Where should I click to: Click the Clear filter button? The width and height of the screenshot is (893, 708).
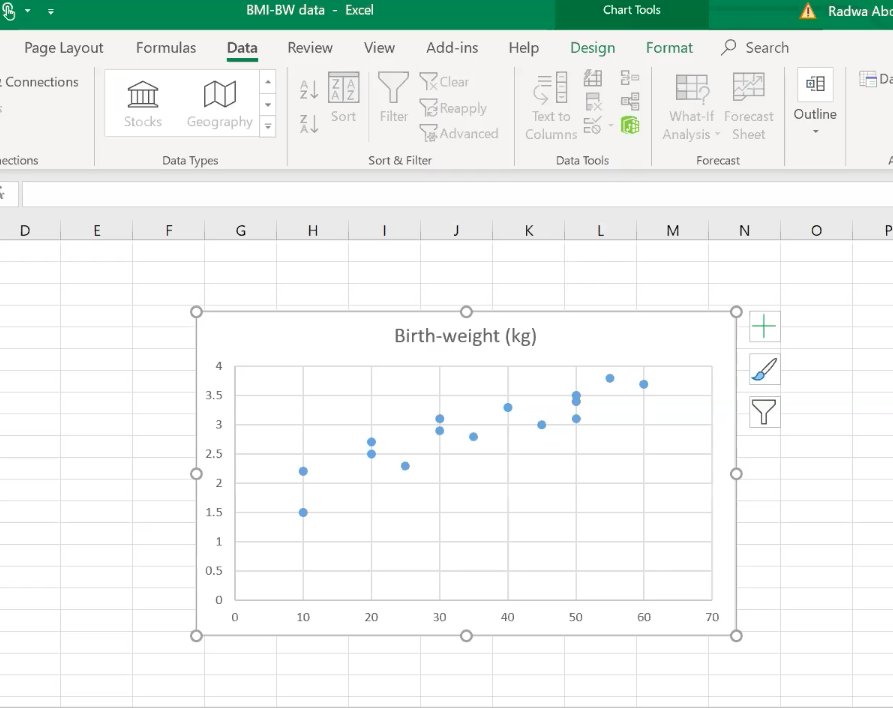[444, 81]
